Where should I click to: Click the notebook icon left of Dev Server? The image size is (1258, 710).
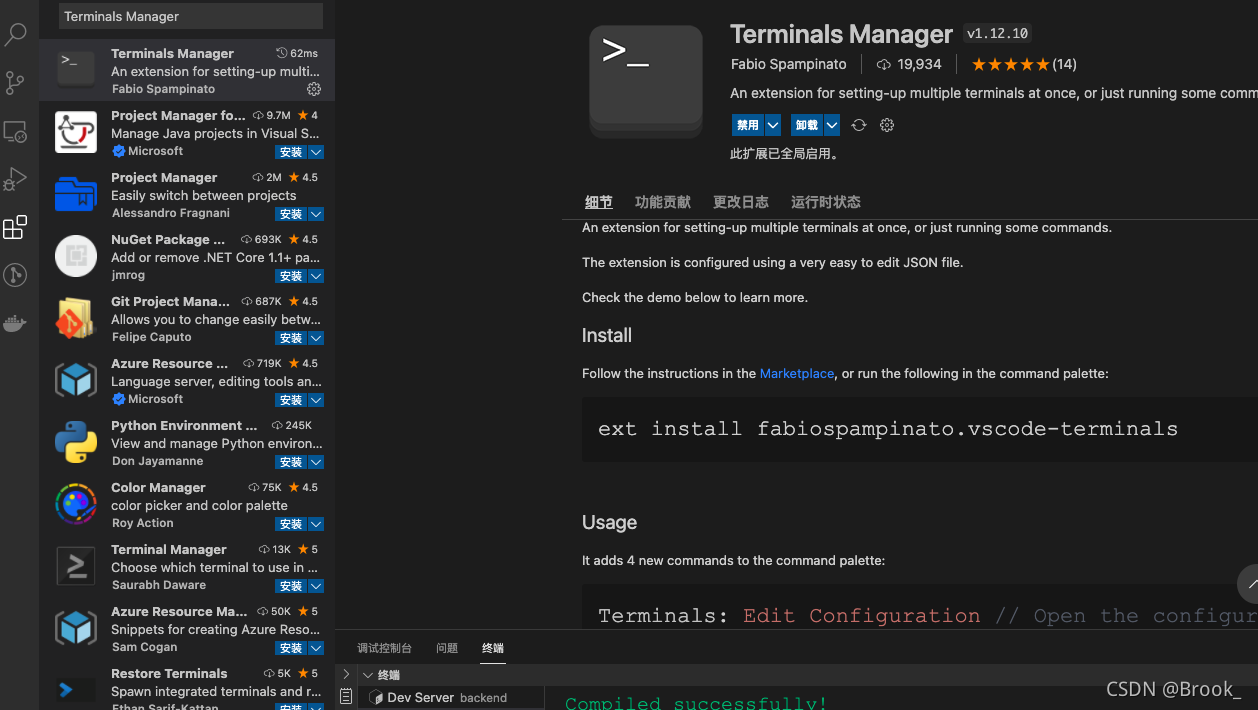346,696
